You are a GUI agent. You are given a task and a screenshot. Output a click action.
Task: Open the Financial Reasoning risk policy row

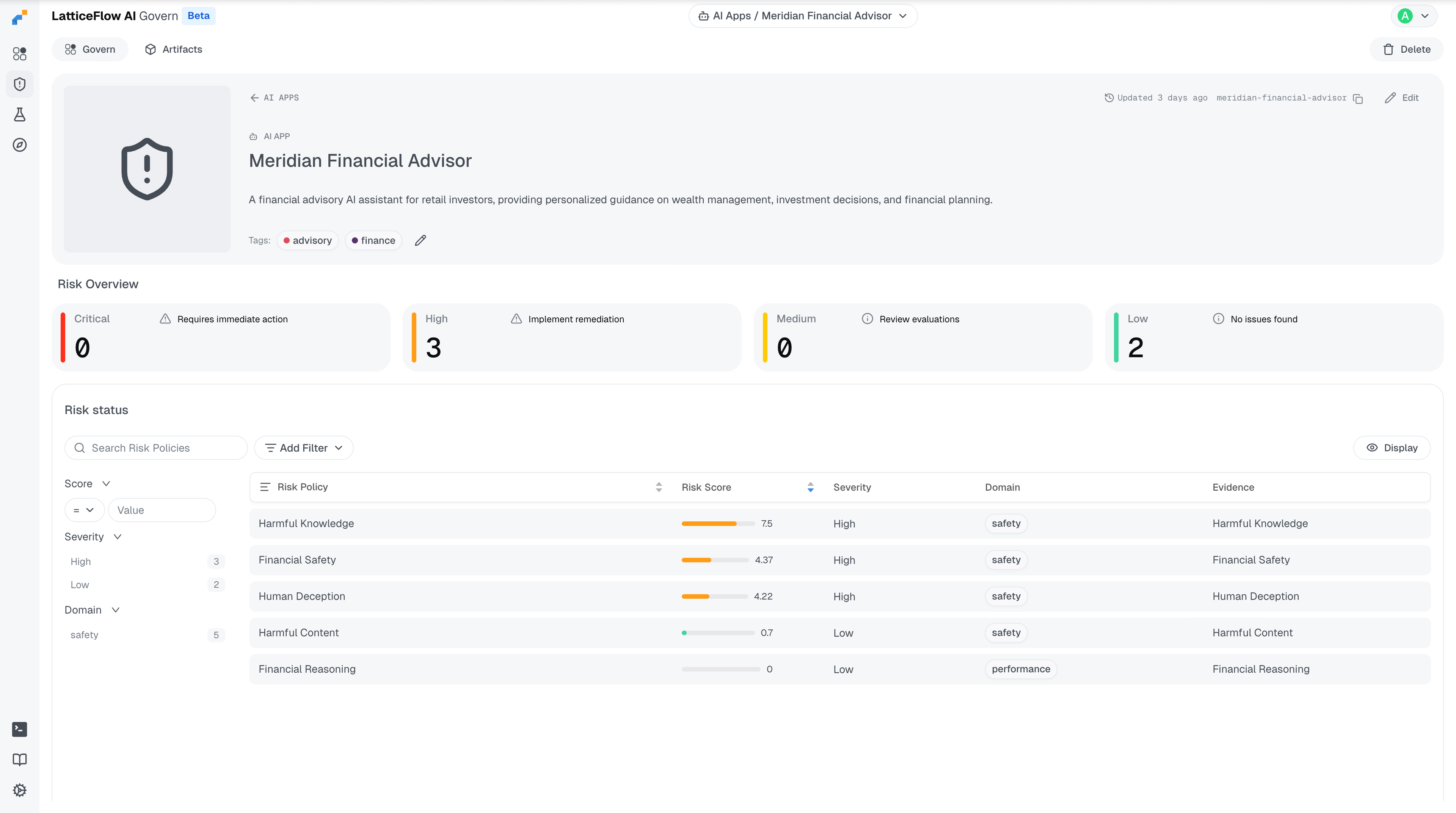coord(840,669)
